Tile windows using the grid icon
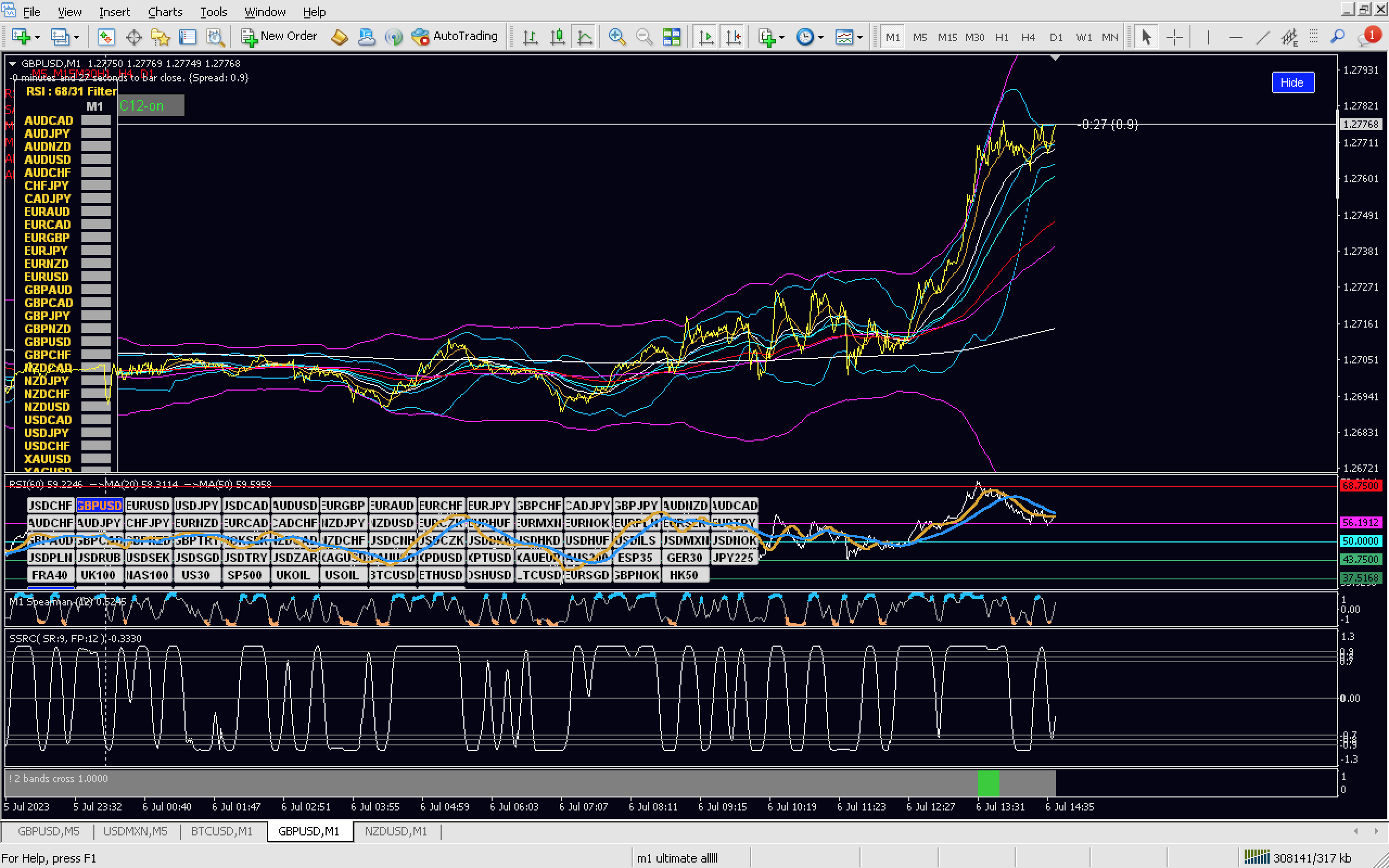This screenshot has width=1389, height=868. click(x=671, y=37)
